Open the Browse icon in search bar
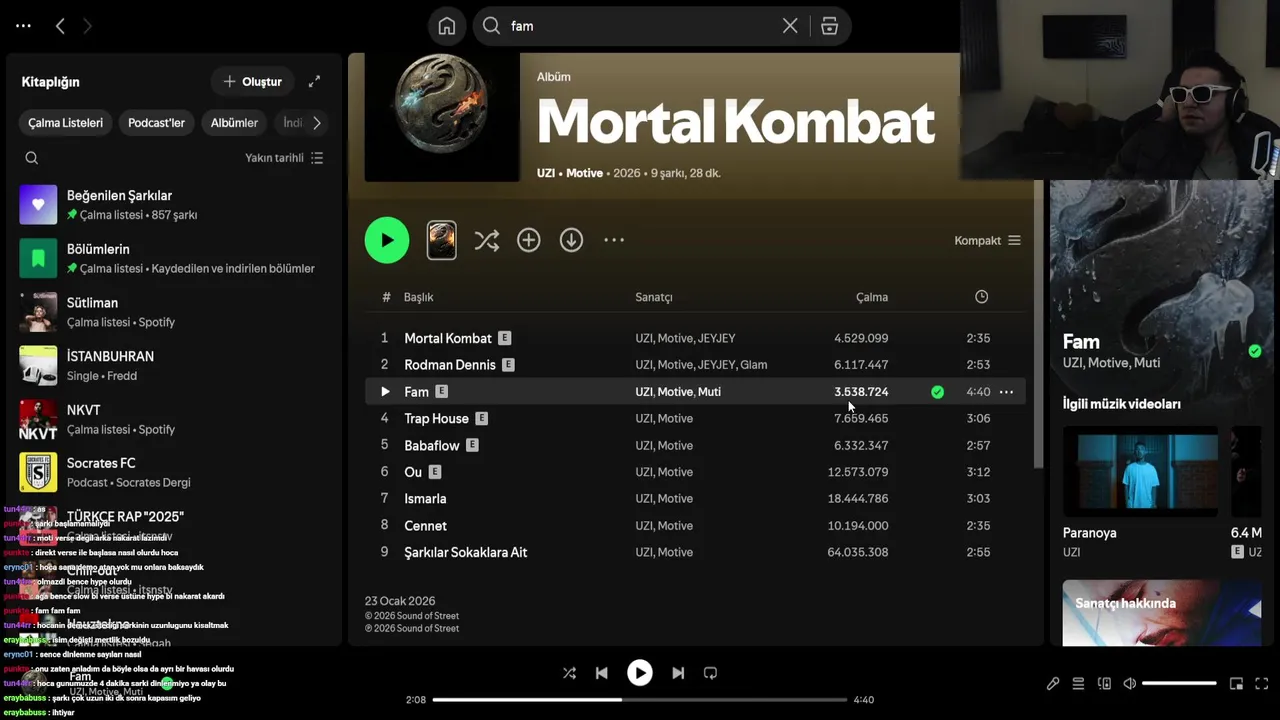This screenshot has width=1280, height=720. (829, 26)
